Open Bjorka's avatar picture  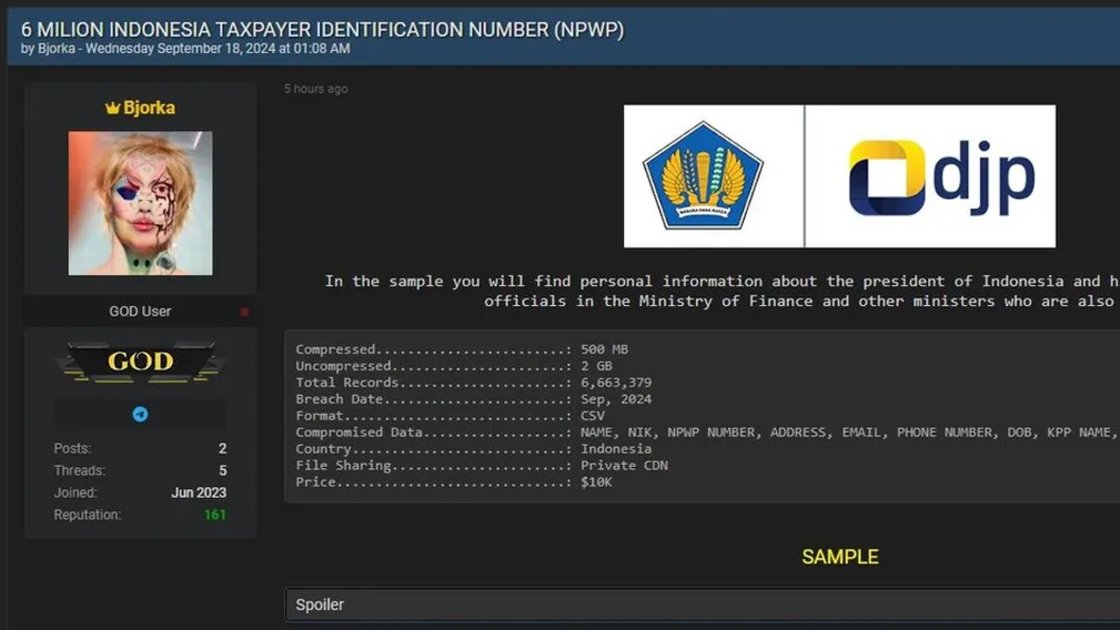140,203
